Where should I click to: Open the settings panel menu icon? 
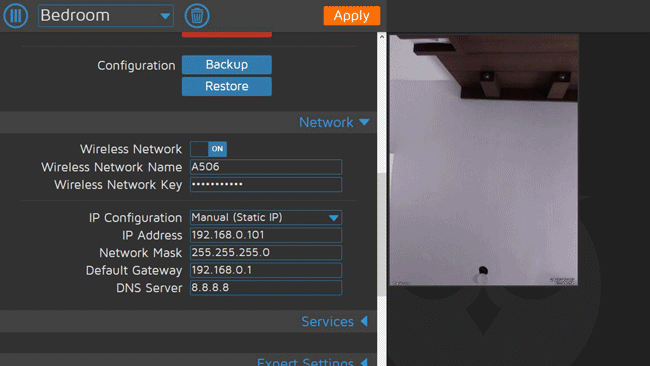15,16
